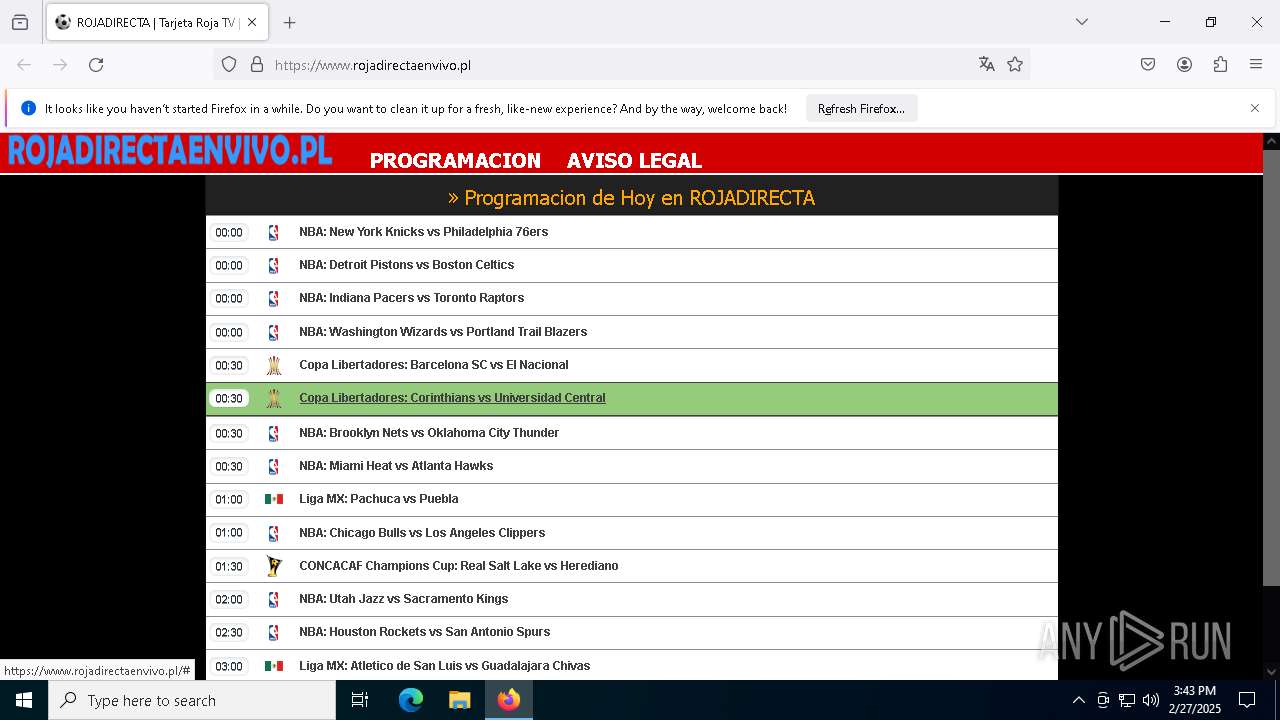Click NBA logo beside Utah Jazz game
This screenshot has width=1280, height=720.
[274, 599]
